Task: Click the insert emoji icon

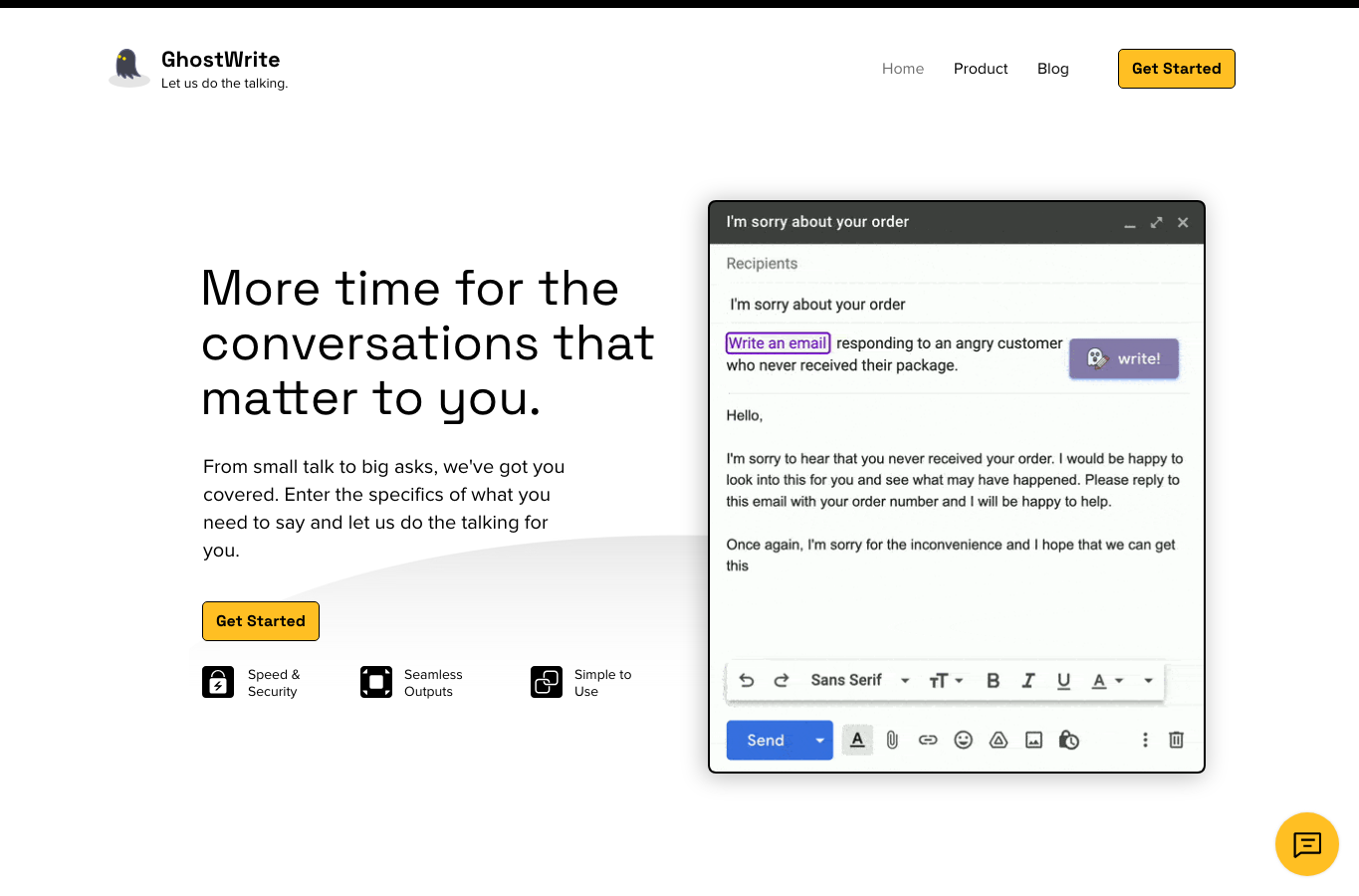Action: point(963,740)
